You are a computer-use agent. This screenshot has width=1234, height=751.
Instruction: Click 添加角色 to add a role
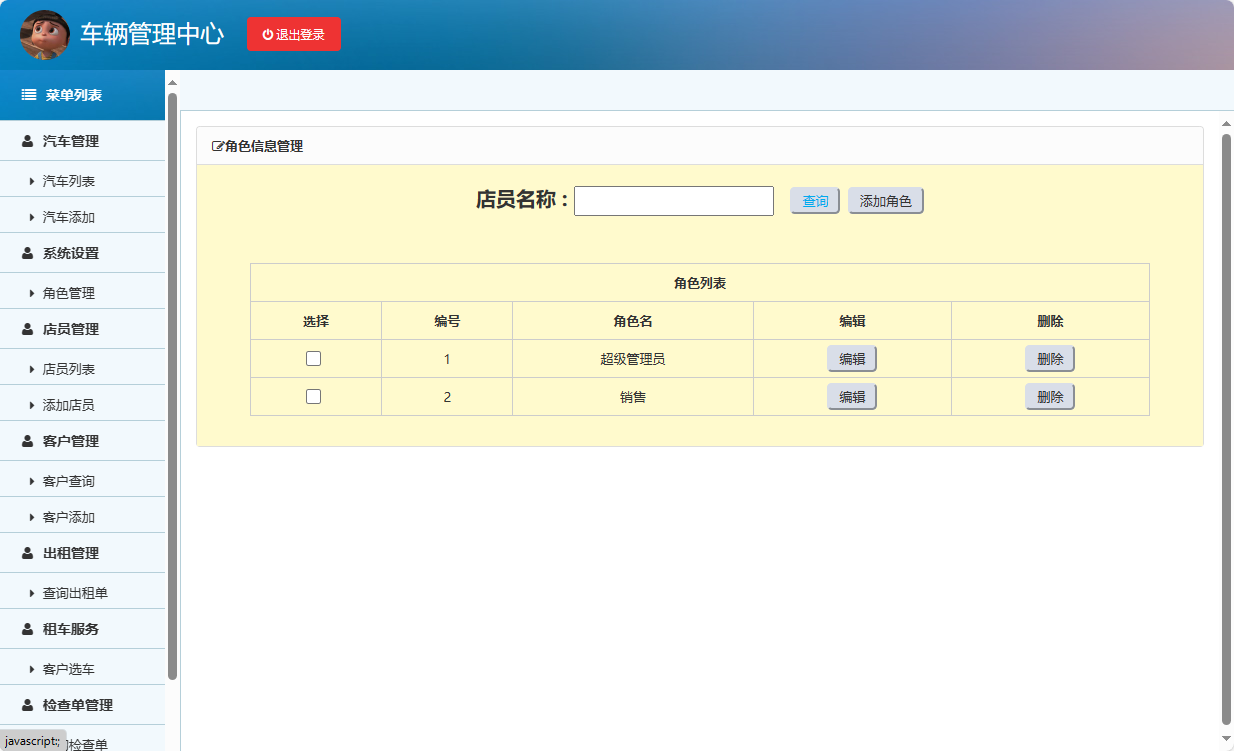(885, 200)
